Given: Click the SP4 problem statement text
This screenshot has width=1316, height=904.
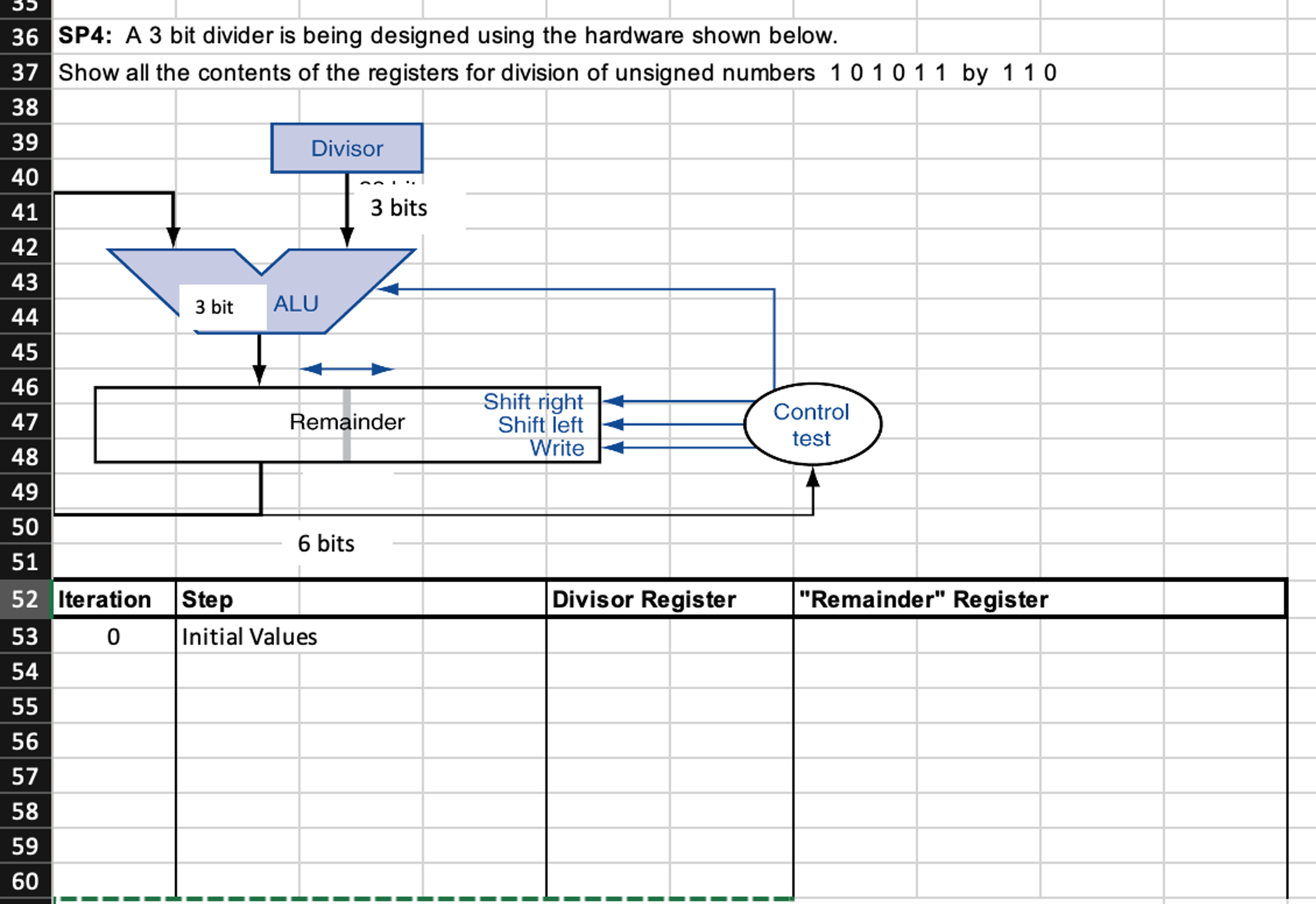Looking at the screenshot, I should [449, 35].
